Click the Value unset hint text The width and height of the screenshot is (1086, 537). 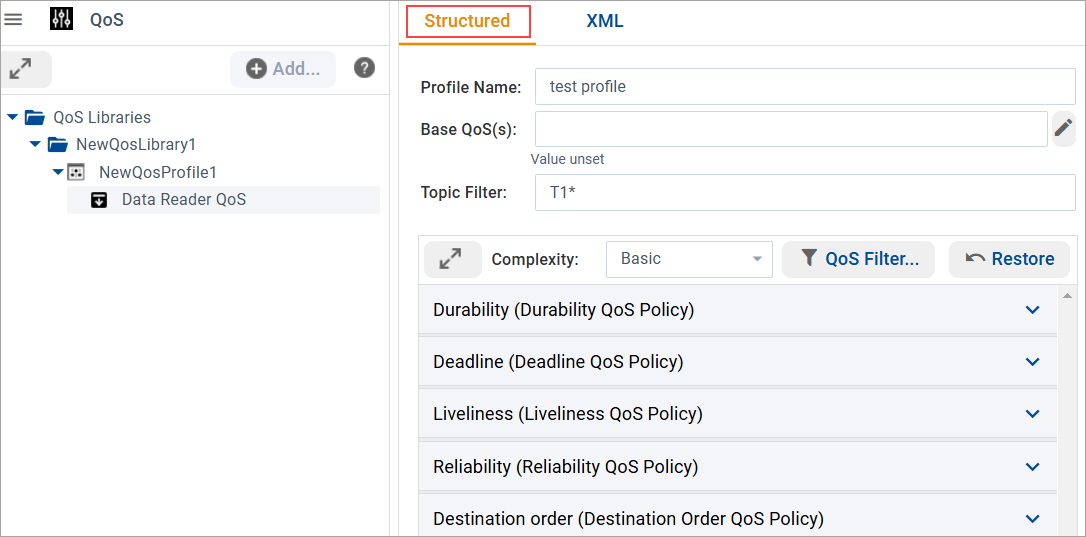tap(567, 159)
